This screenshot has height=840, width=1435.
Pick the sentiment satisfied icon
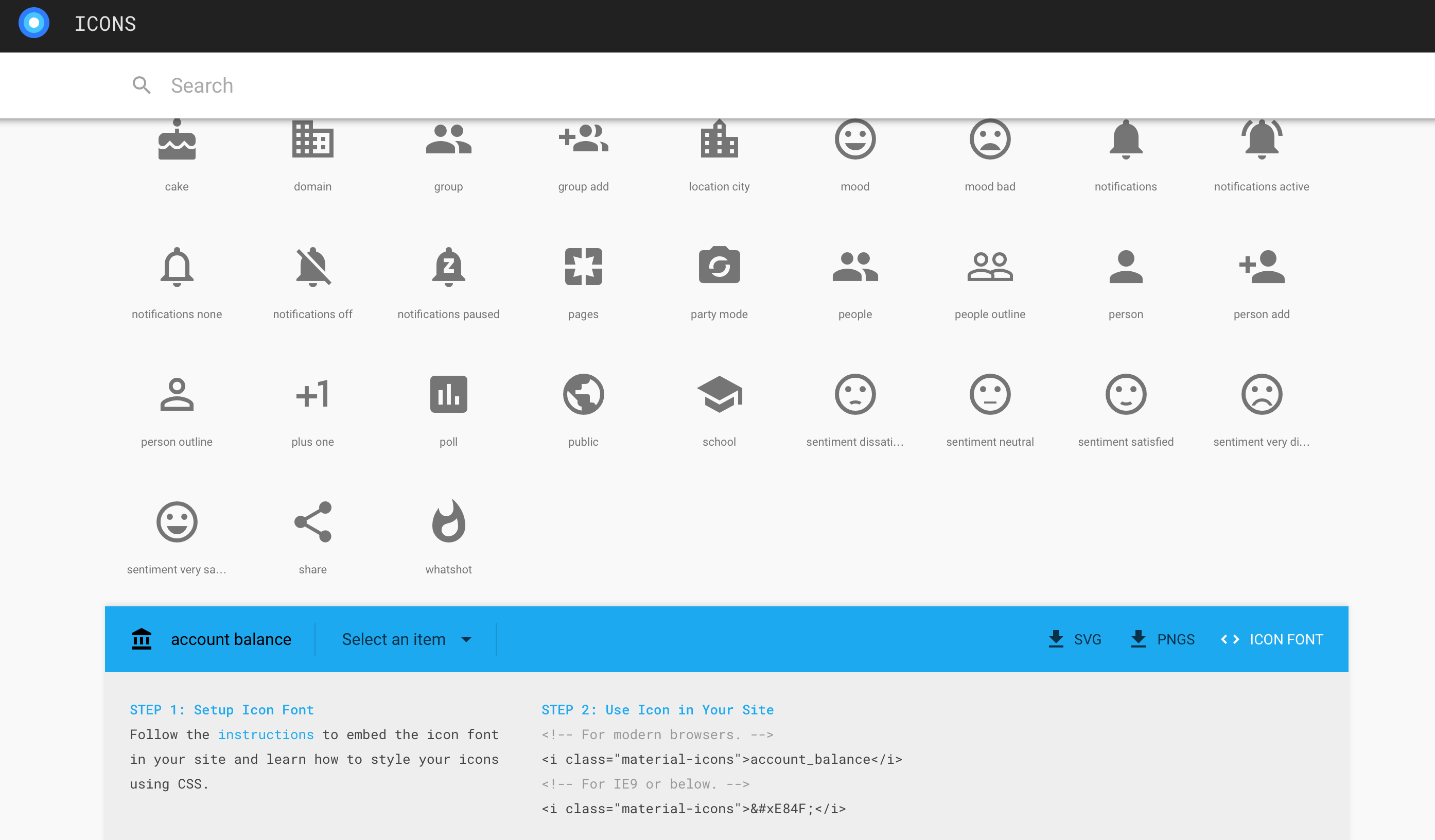(1126, 394)
